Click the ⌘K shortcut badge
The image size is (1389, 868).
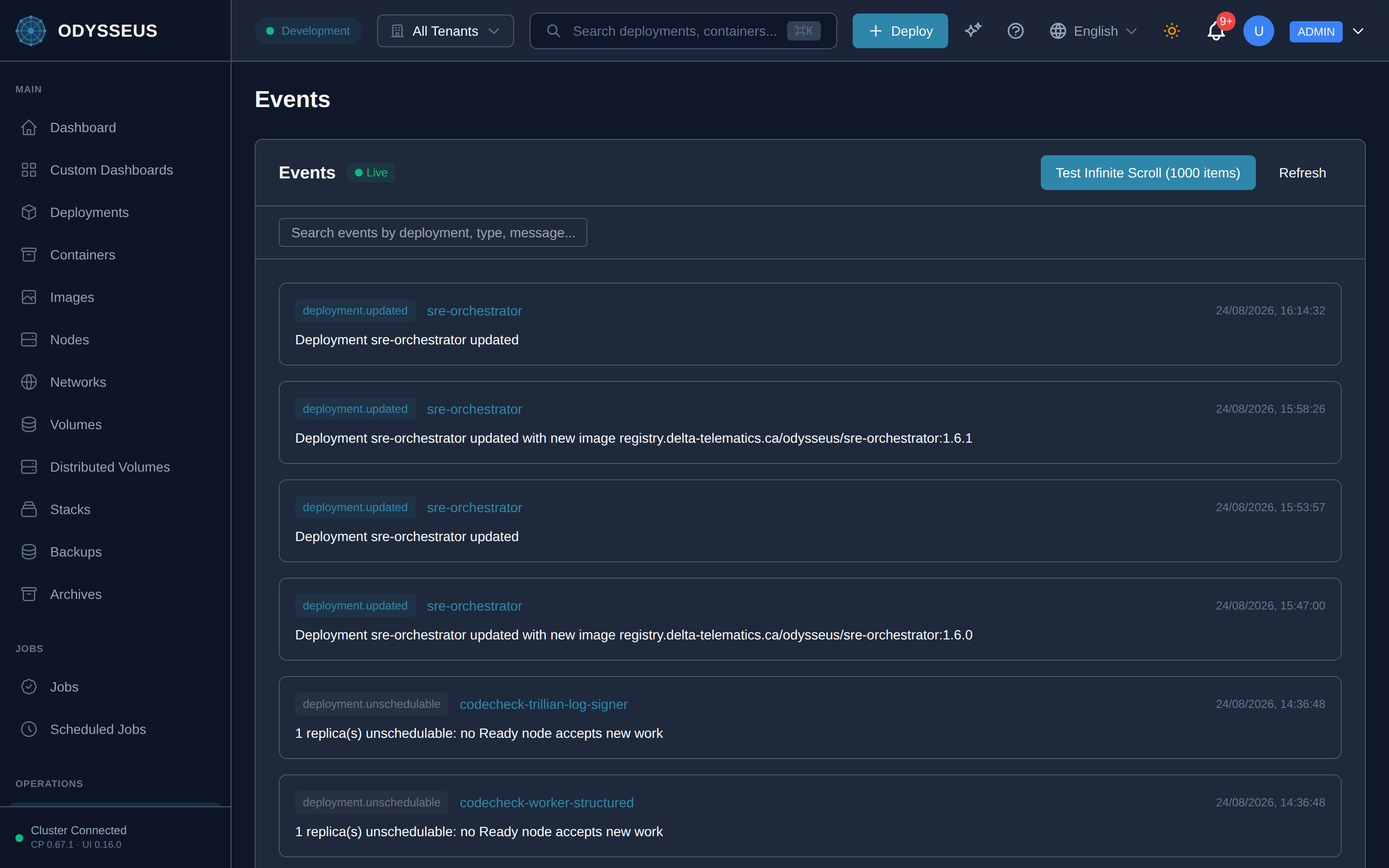pyautogui.click(x=803, y=31)
